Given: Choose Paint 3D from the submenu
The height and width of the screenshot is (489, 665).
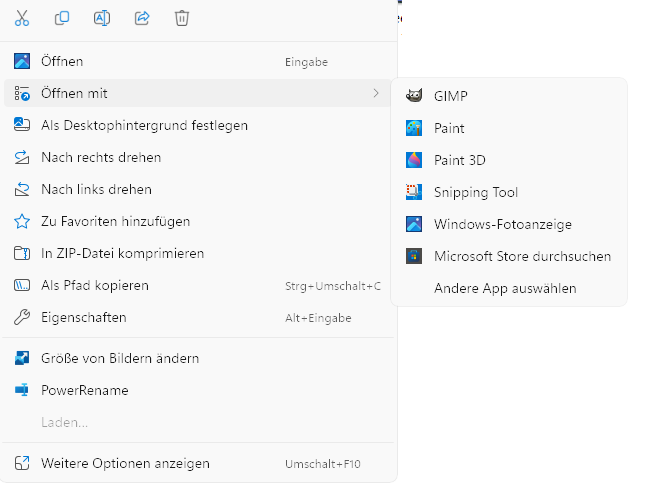Looking at the screenshot, I should point(459,160).
